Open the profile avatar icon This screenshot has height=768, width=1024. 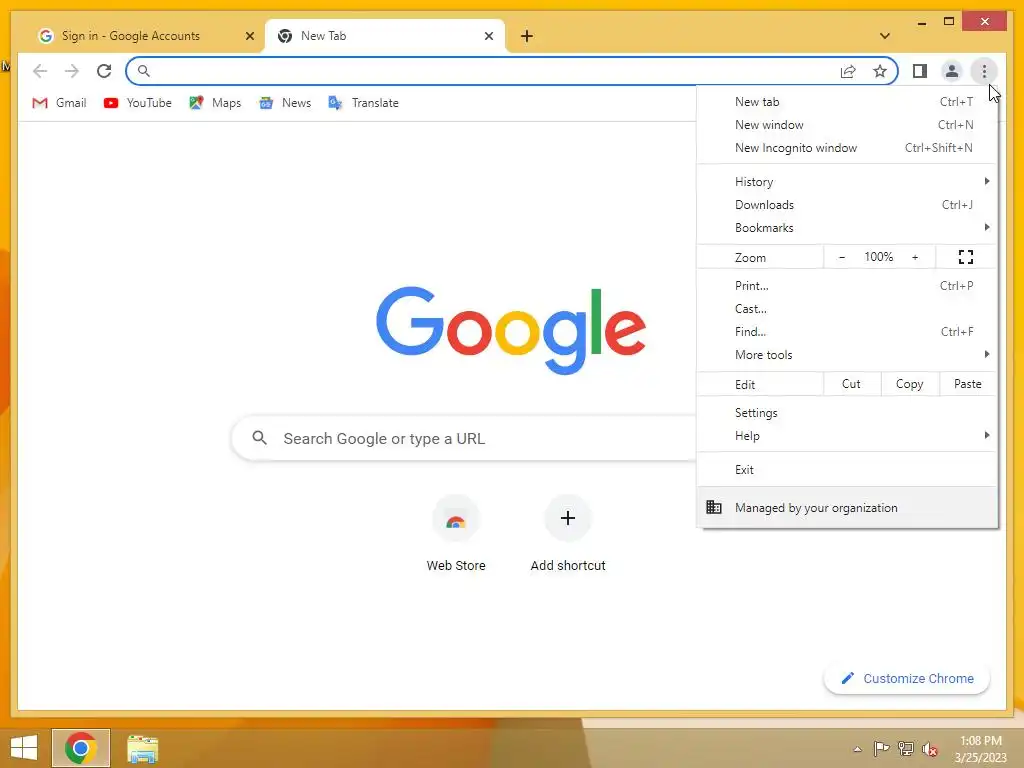coord(952,71)
